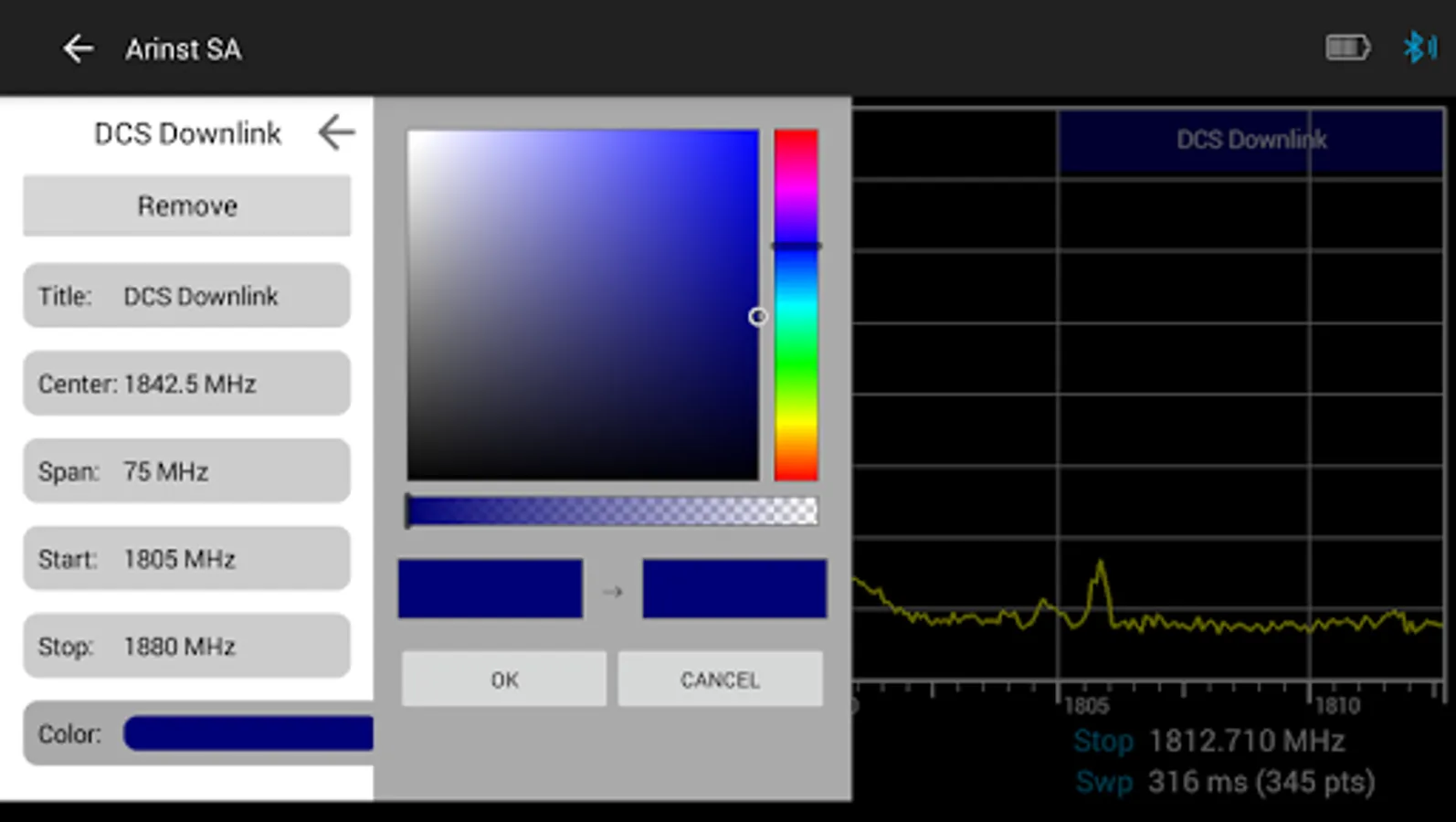Viewport: 1456px width, 822px height.
Task: Tap the battery status icon
Action: [x=1348, y=47]
